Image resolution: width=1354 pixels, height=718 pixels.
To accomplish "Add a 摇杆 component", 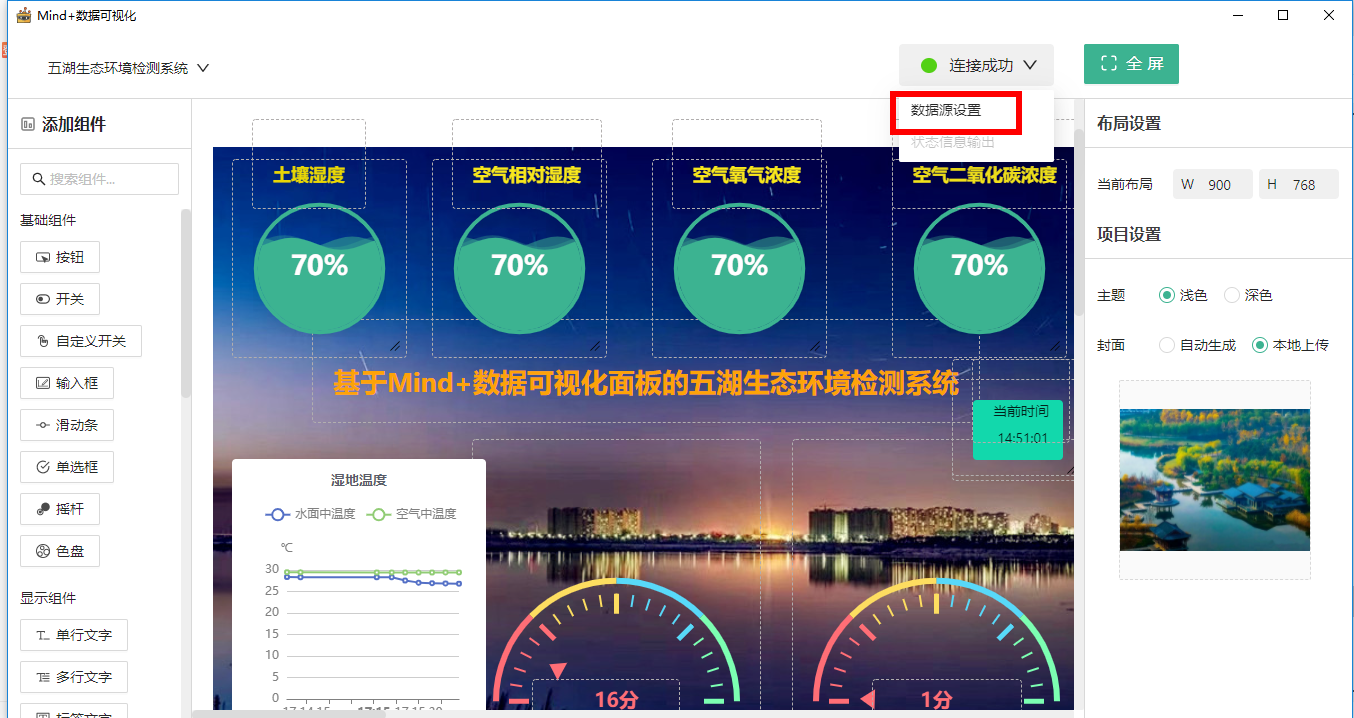I will pyautogui.click(x=60, y=509).
